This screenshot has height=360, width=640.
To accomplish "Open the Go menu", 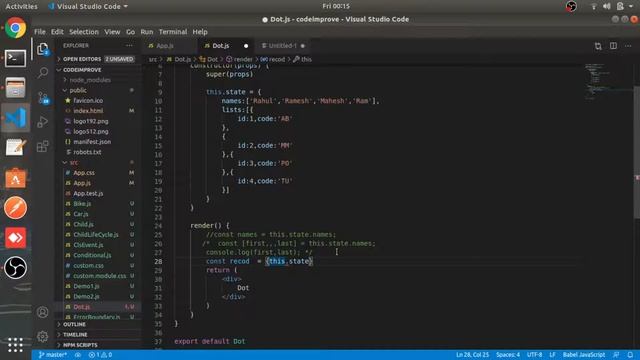I will 130,32.
